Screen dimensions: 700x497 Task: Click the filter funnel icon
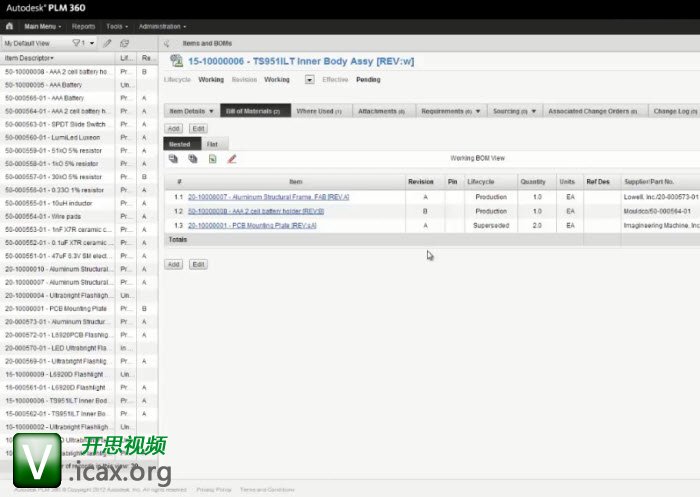76,43
